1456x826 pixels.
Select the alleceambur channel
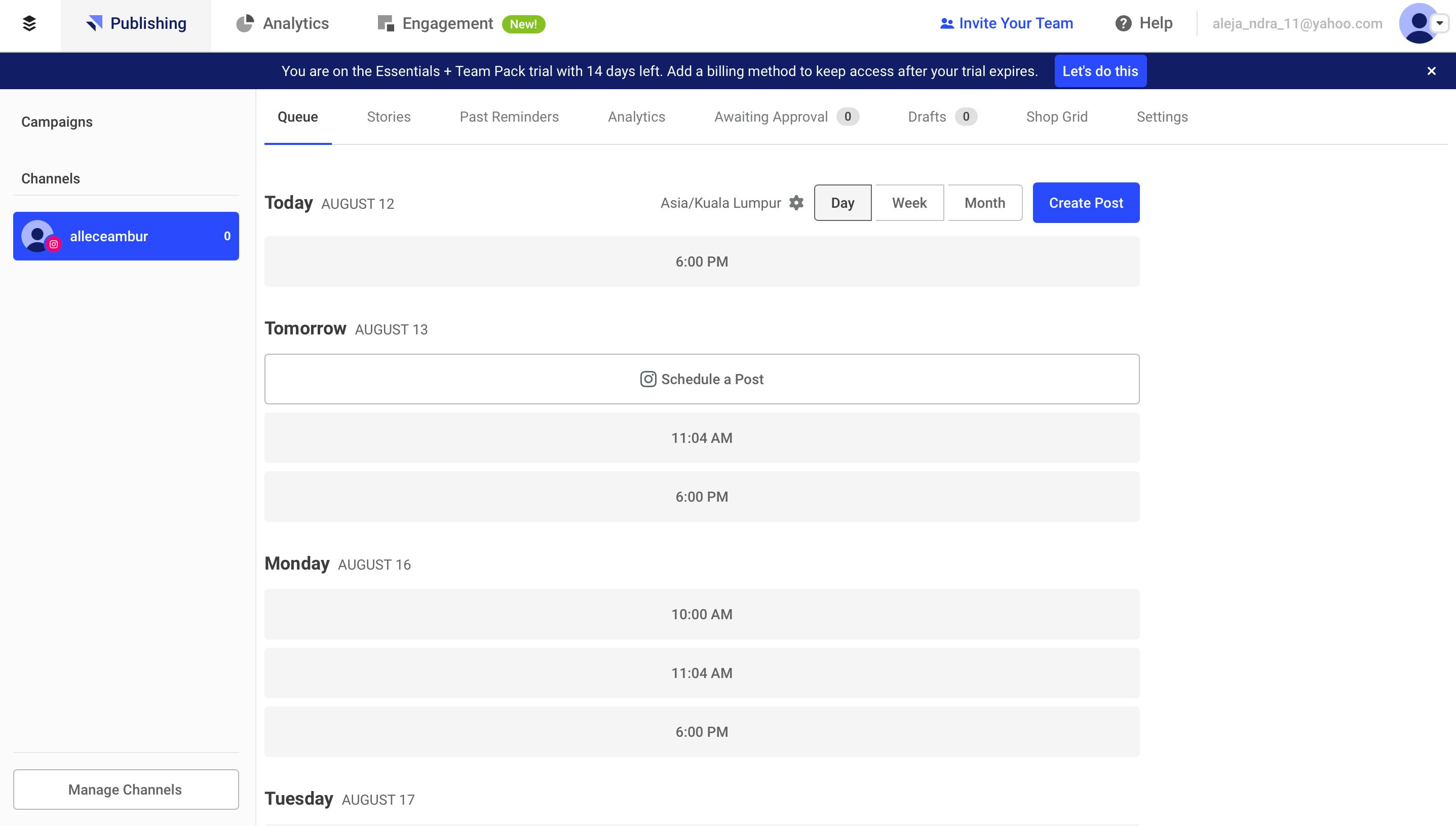click(126, 236)
